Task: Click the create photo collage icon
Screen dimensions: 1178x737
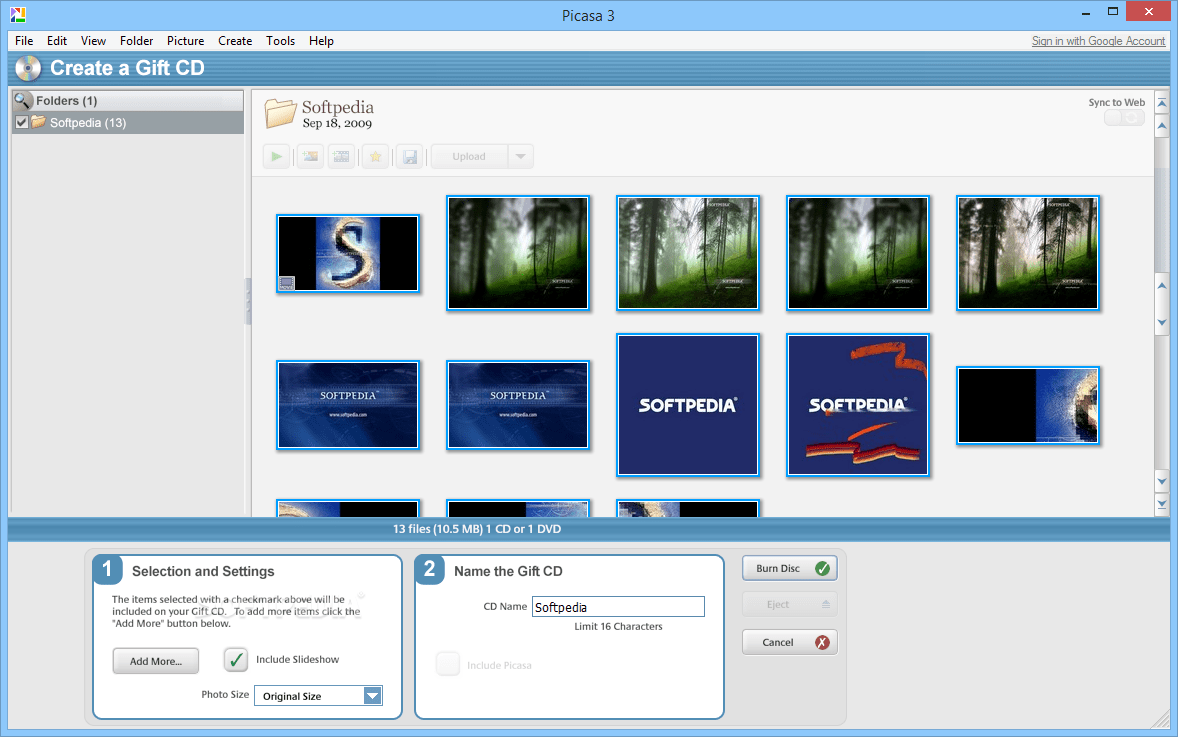Action: click(x=310, y=156)
